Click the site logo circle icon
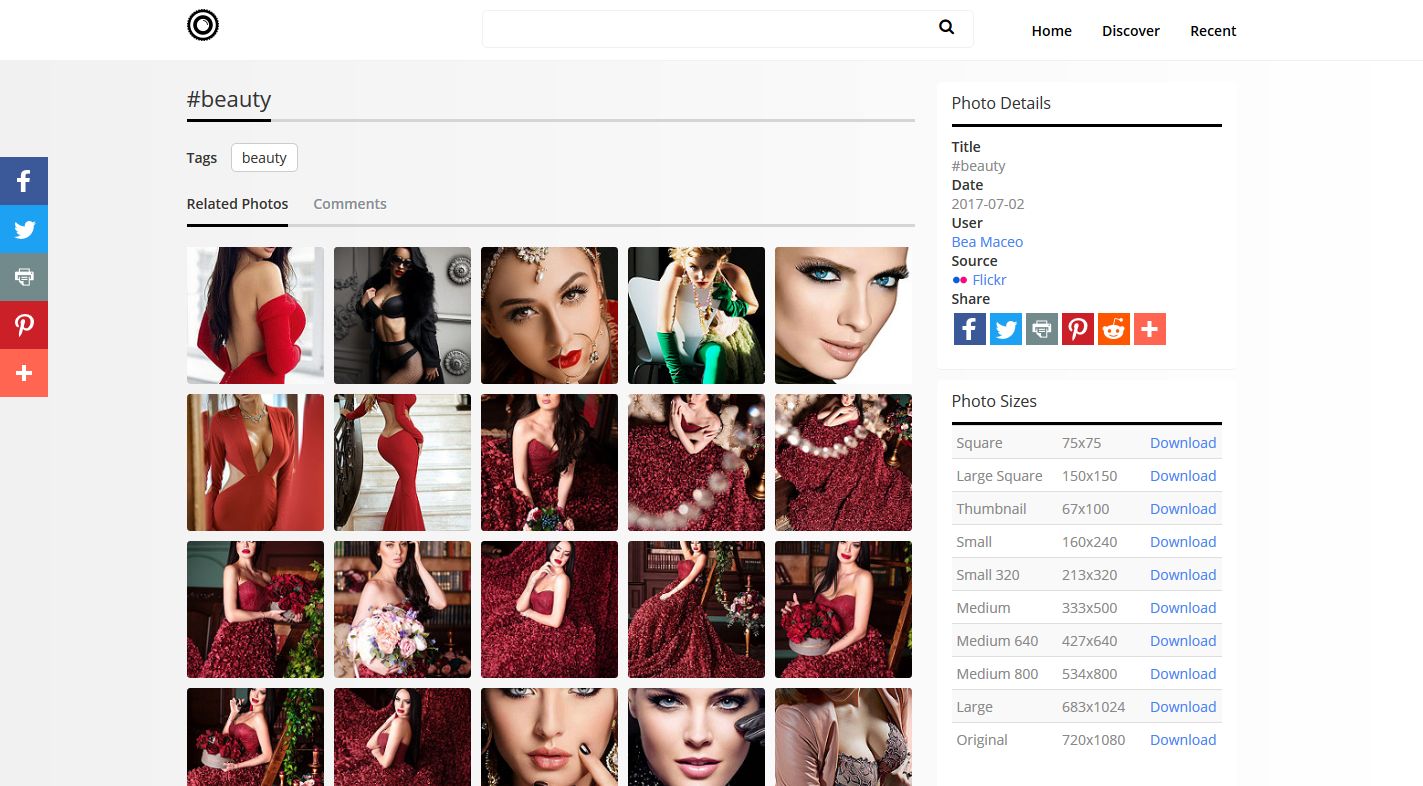Viewport: 1423px width, 786px height. pos(203,26)
